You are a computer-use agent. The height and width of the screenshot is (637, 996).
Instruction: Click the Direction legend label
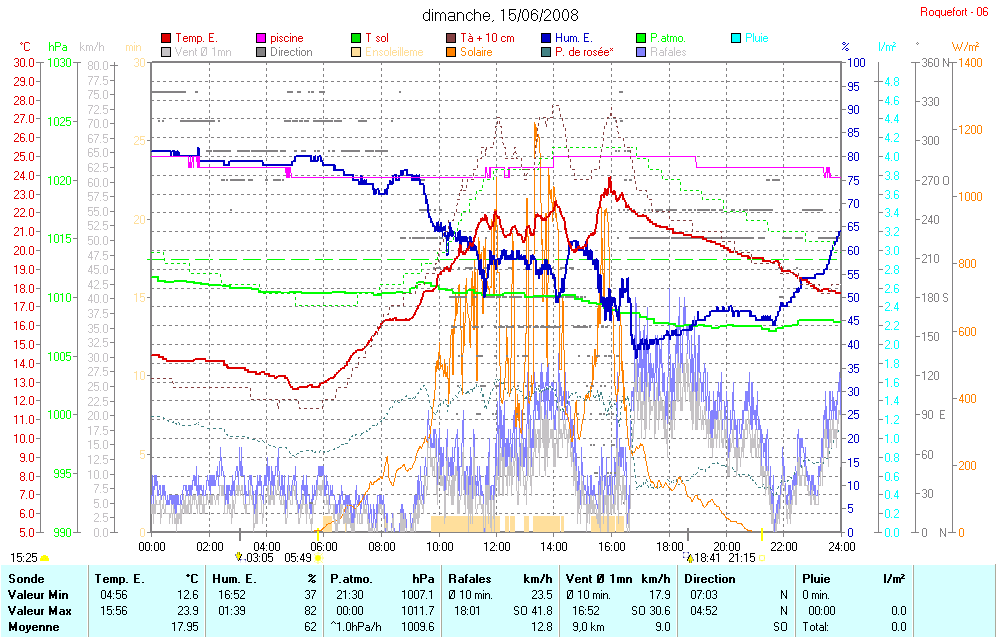tap(291, 52)
